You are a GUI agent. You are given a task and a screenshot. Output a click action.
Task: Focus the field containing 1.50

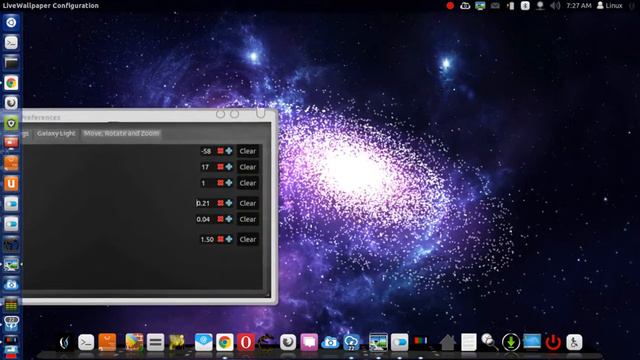tap(207, 239)
